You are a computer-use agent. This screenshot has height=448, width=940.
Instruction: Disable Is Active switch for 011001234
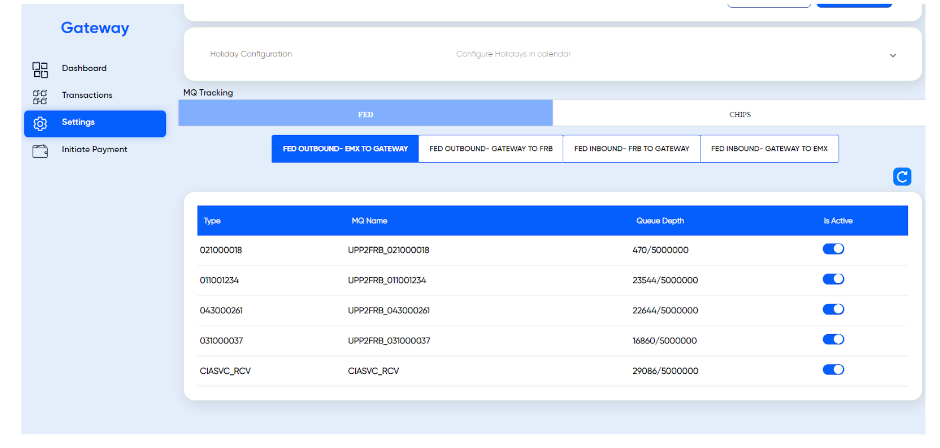click(833, 280)
